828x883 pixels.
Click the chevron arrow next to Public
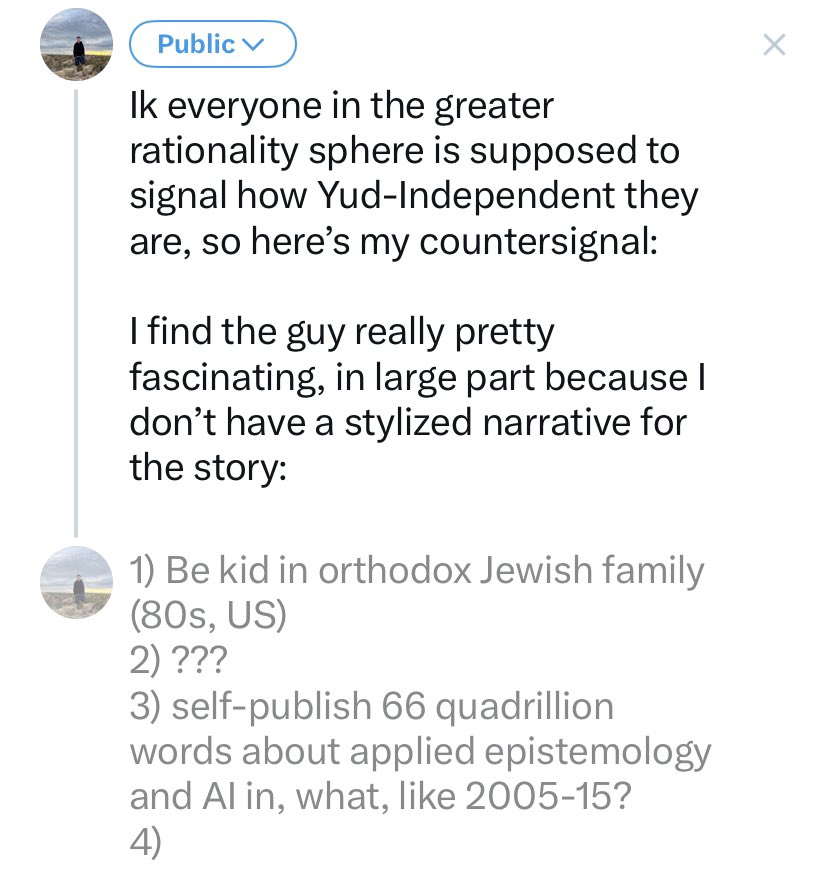pyautogui.click(x=252, y=44)
